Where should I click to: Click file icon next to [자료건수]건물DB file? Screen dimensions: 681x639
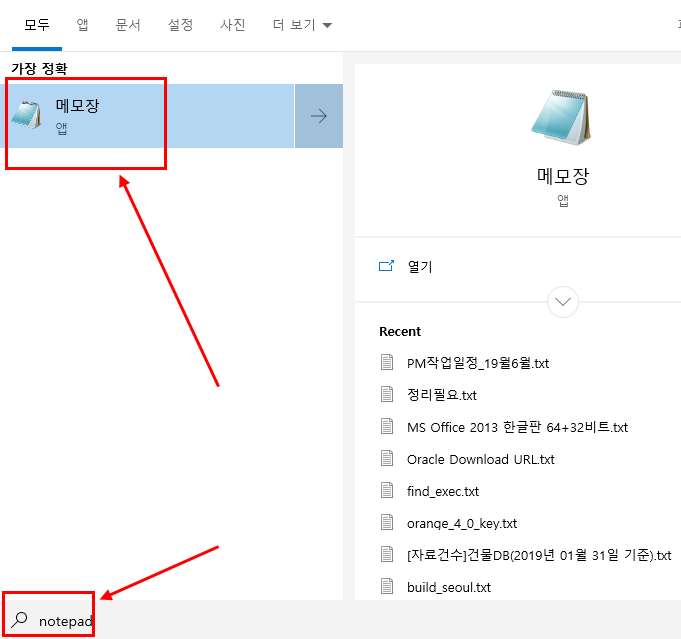(387, 554)
